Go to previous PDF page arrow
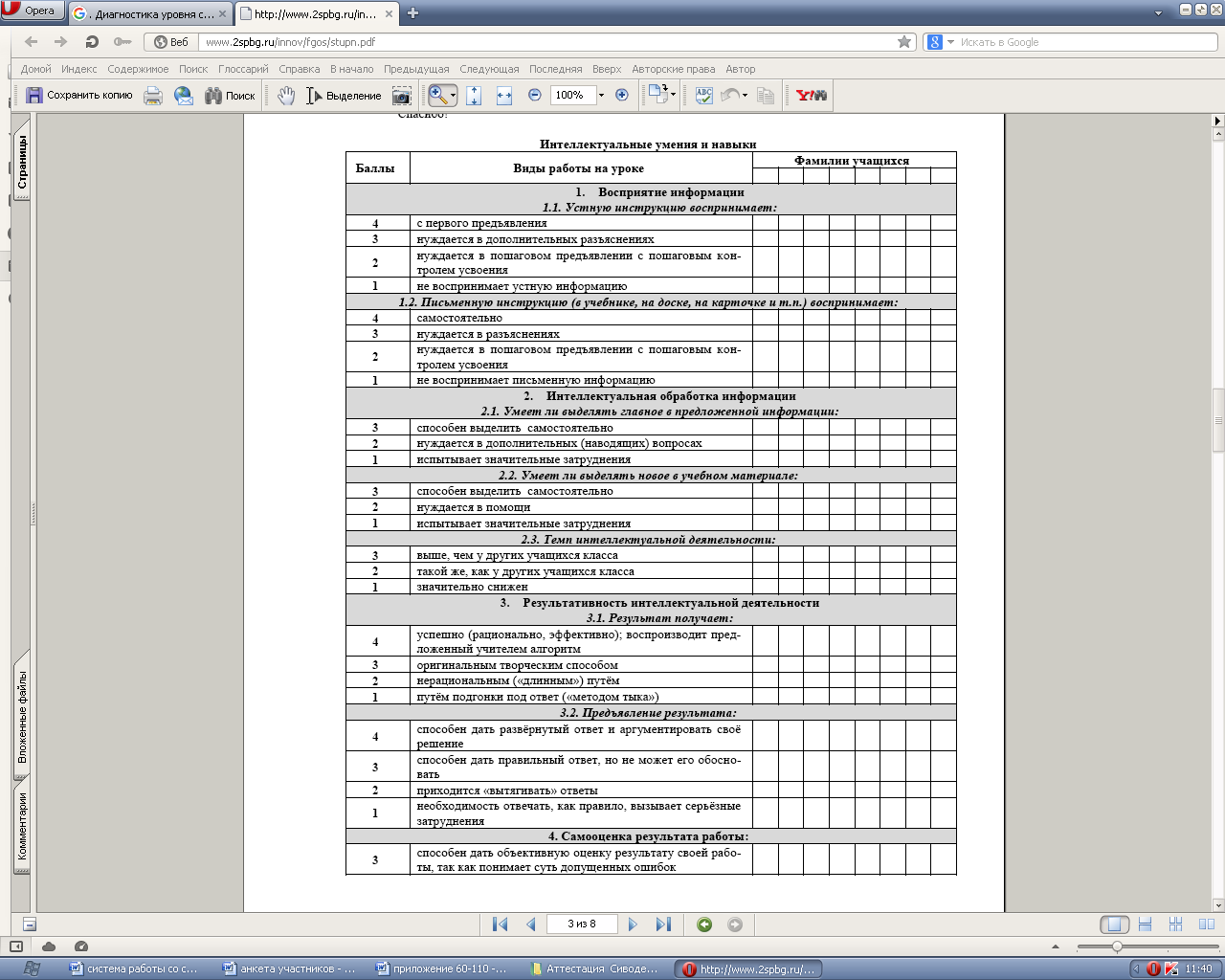 pyautogui.click(x=531, y=924)
